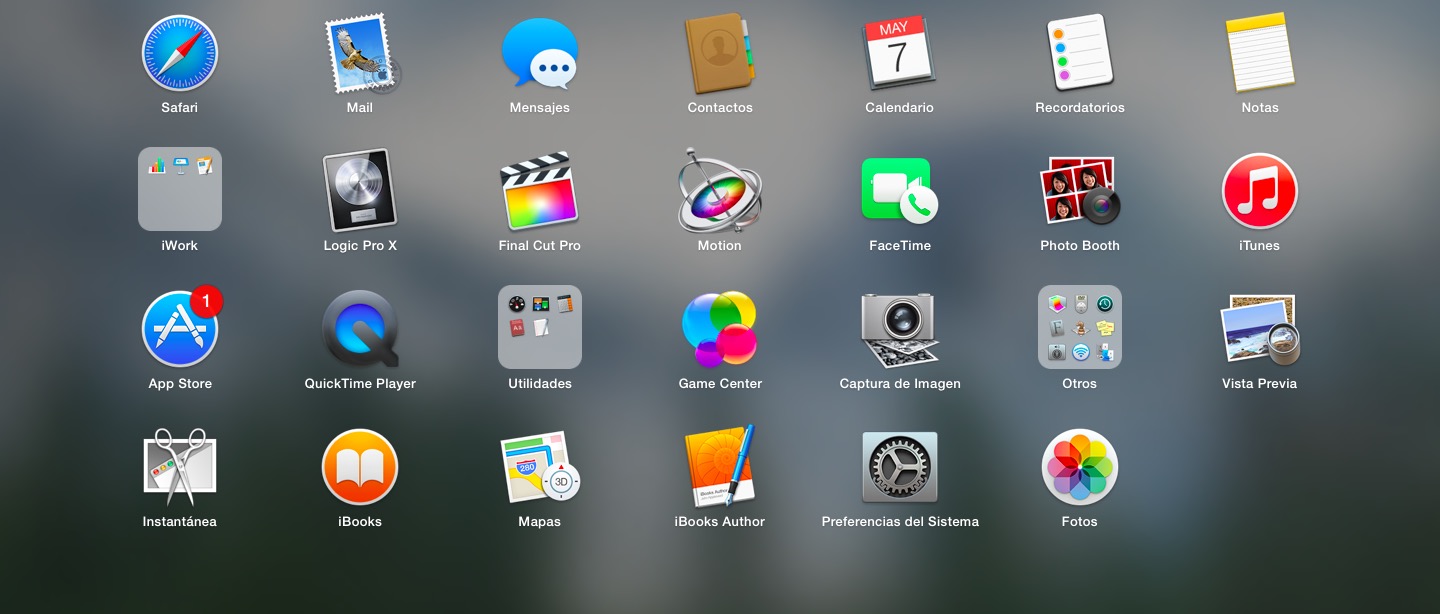Click the "Preferencias del Sistema" label
1440x614 pixels.
(x=900, y=522)
